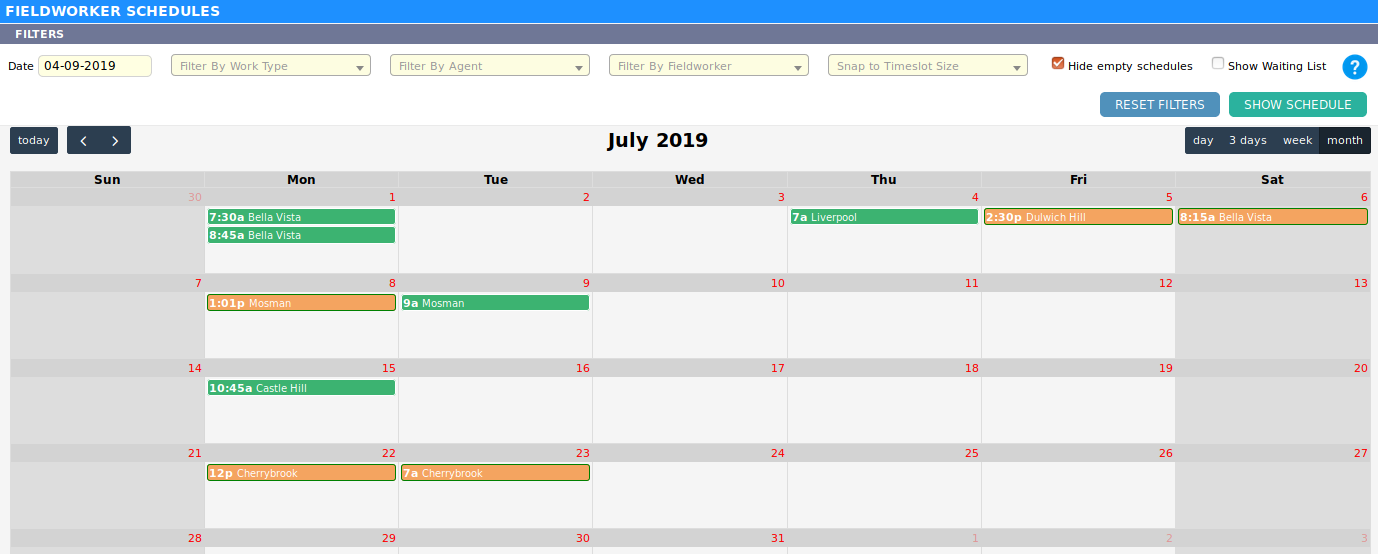Switch to the day view tab
The height and width of the screenshot is (554, 1378).
(x=1203, y=141)
